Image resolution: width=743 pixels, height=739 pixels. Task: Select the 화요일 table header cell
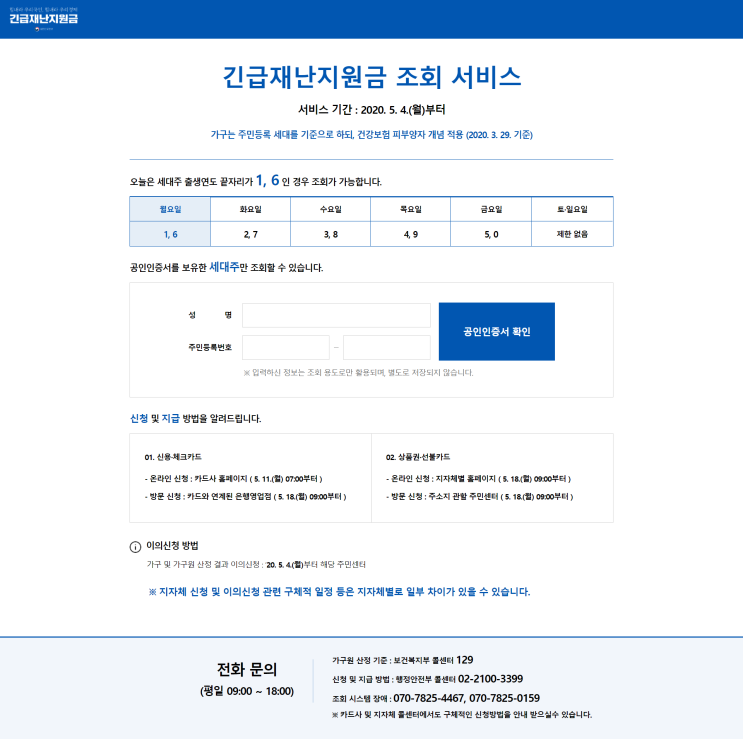point(250,209)
